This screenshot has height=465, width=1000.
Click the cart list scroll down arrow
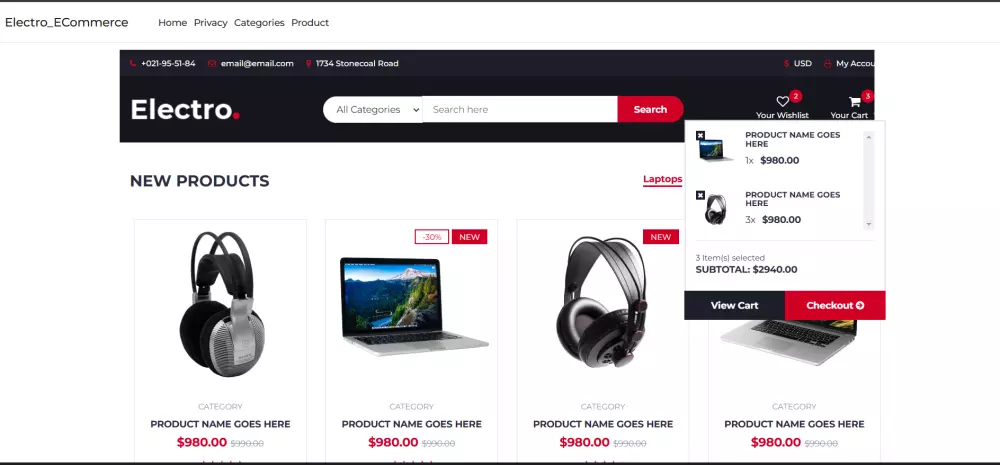click(869, 225)
